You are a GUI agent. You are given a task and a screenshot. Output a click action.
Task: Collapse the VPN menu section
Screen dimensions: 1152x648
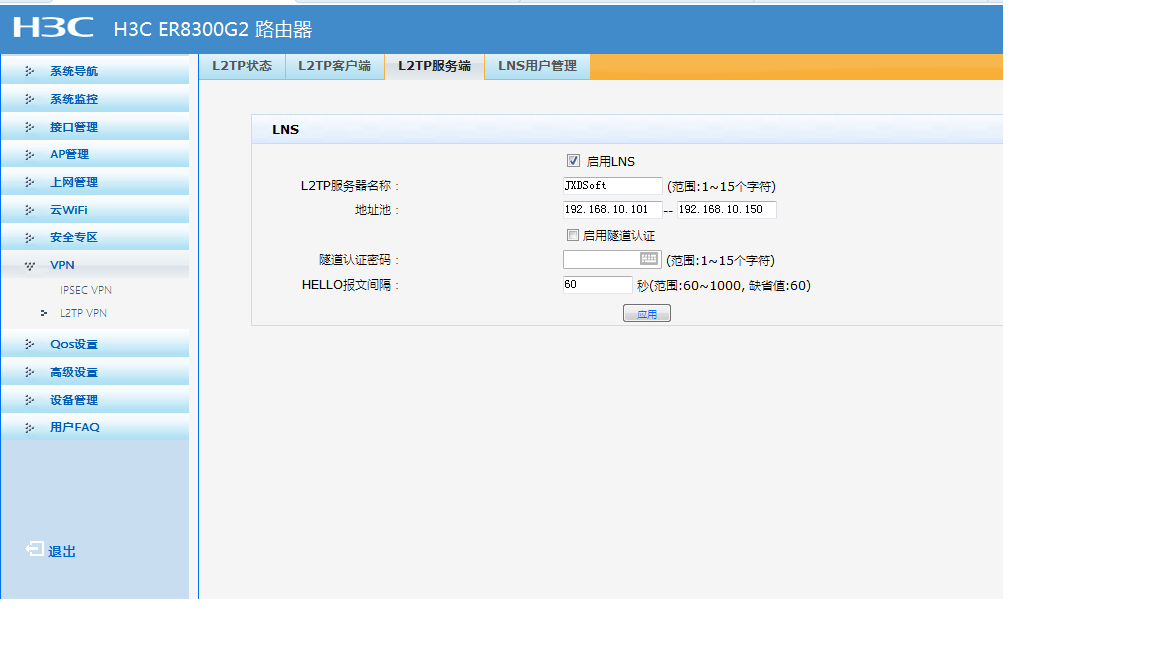click(95, 265)
